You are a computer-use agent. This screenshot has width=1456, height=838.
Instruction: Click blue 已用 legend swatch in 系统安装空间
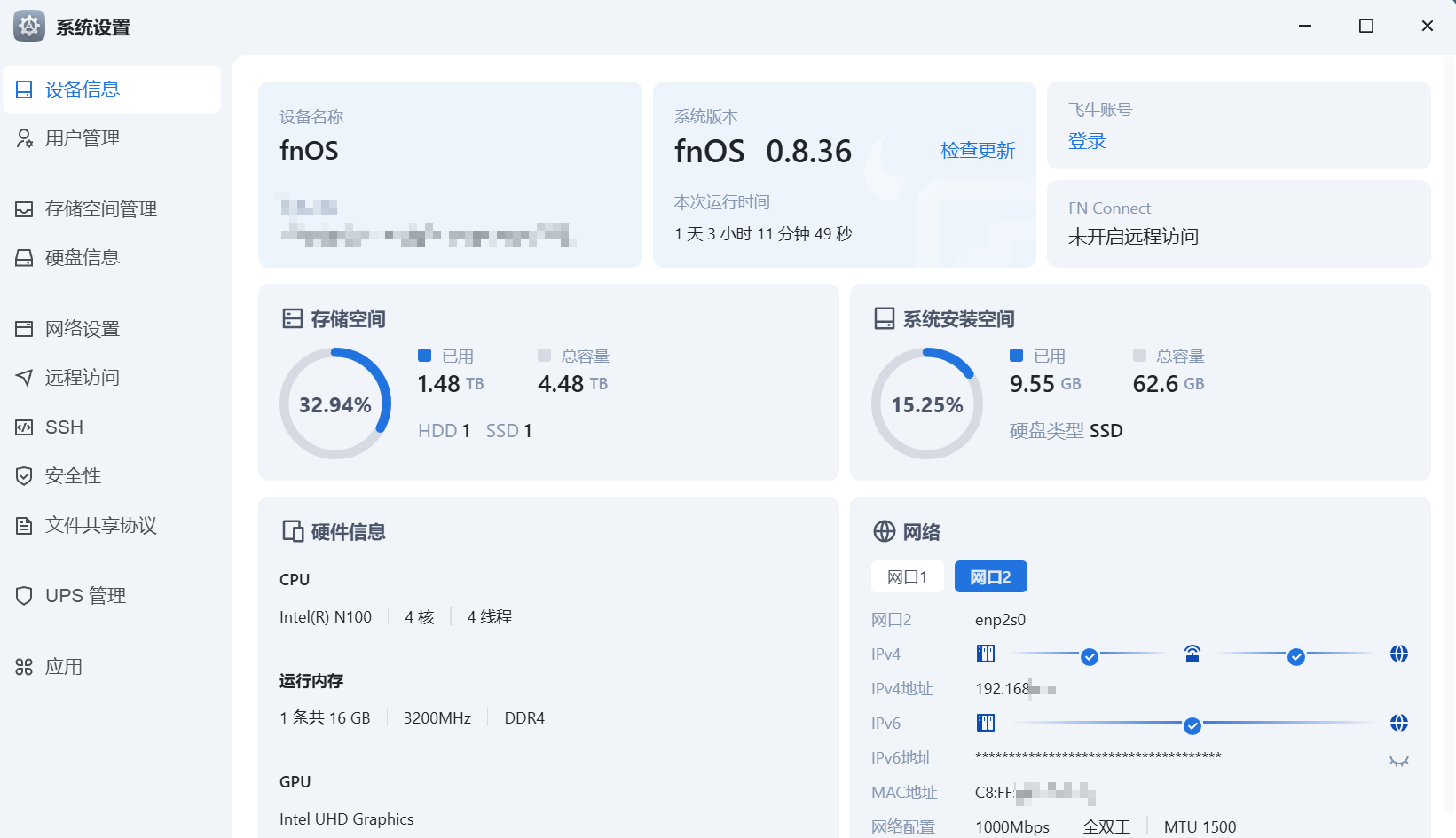pos(1016,356)
